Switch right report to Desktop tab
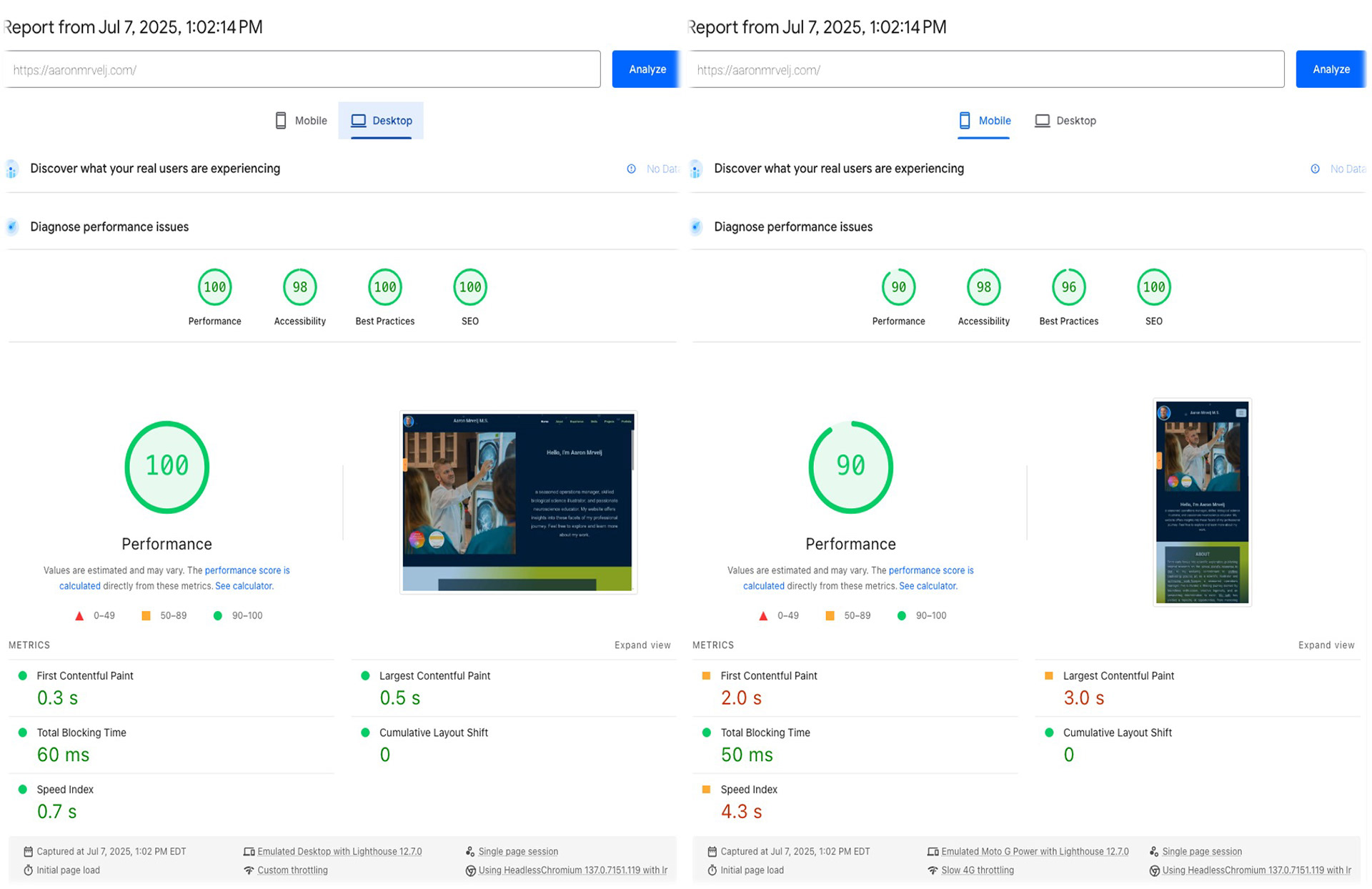This screenshot has width=1372, height=889. pyautogui.click(x=1065, y=121)
